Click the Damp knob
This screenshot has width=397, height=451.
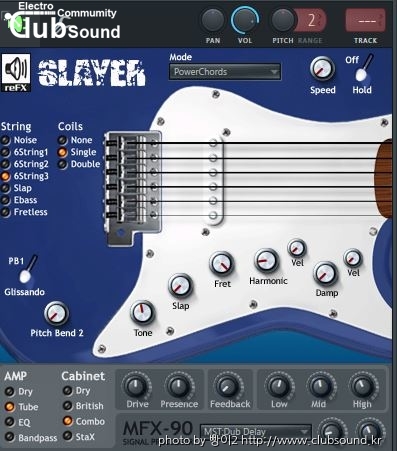(325, 274)
